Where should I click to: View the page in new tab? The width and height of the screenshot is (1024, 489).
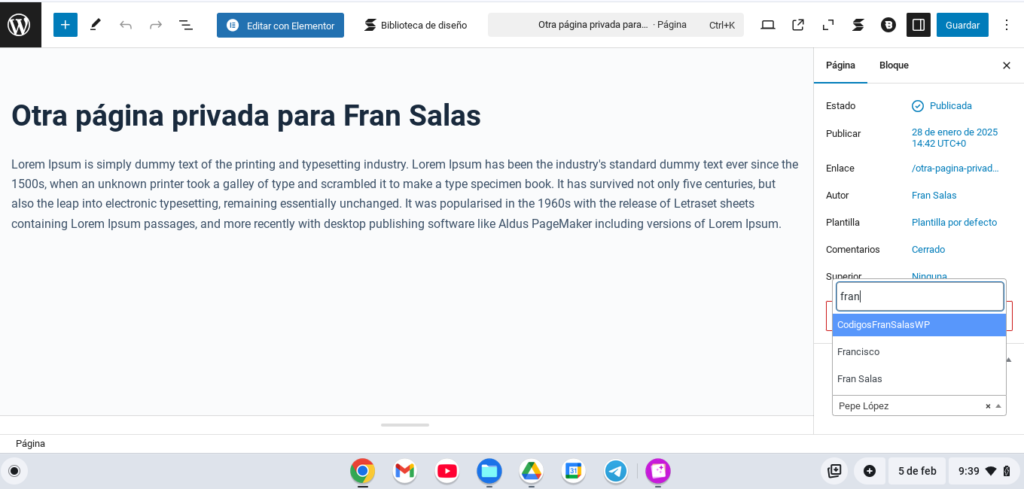[x=798, y=25]
